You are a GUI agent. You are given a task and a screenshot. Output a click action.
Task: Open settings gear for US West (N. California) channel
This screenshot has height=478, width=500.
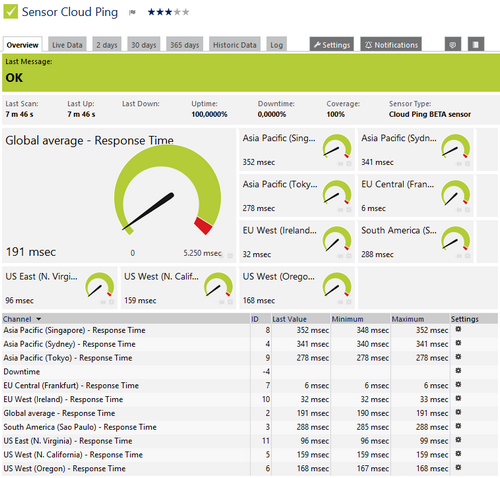click(458, 454)
